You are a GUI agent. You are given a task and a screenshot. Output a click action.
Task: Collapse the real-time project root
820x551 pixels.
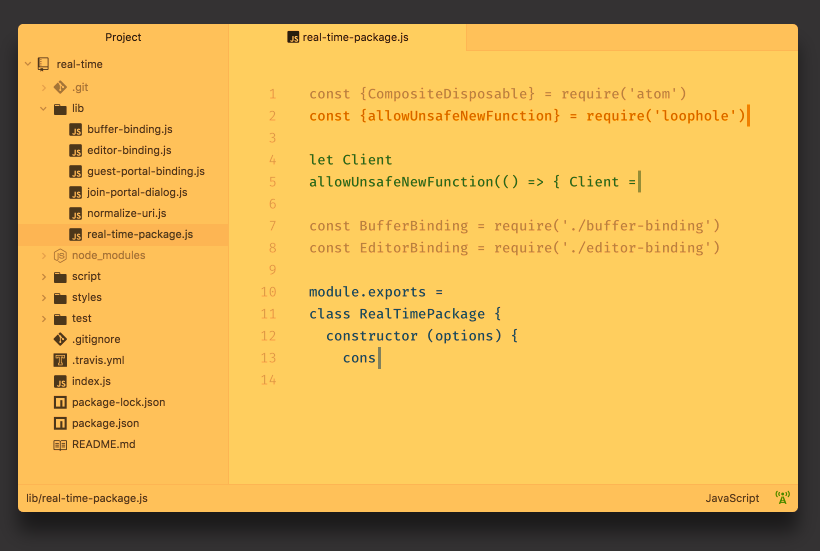28,64
